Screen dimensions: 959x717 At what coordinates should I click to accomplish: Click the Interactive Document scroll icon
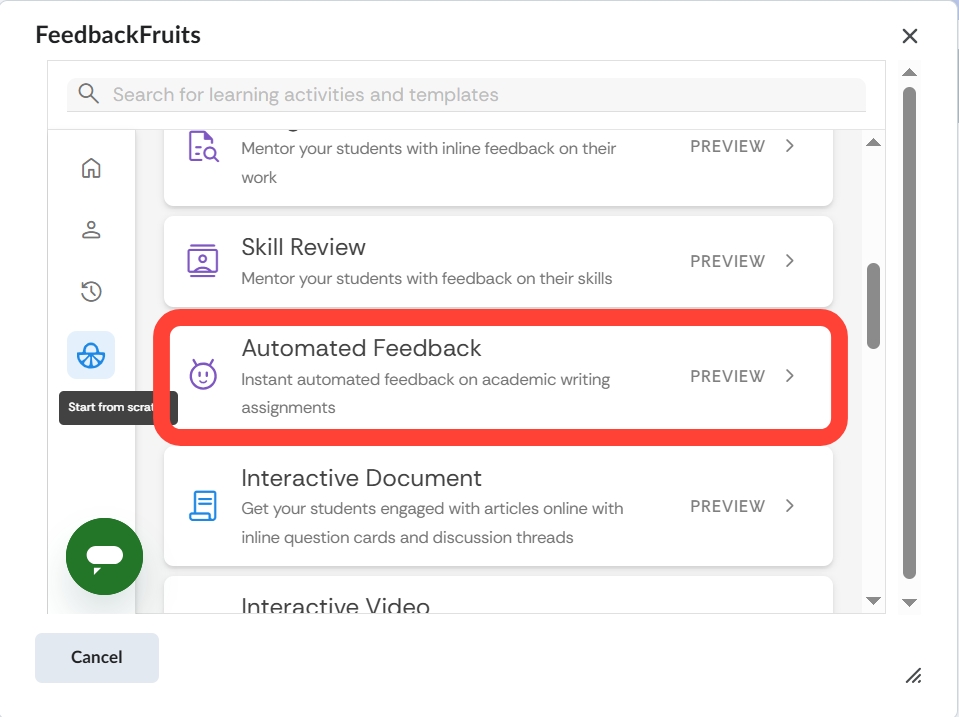coord(203,506)
